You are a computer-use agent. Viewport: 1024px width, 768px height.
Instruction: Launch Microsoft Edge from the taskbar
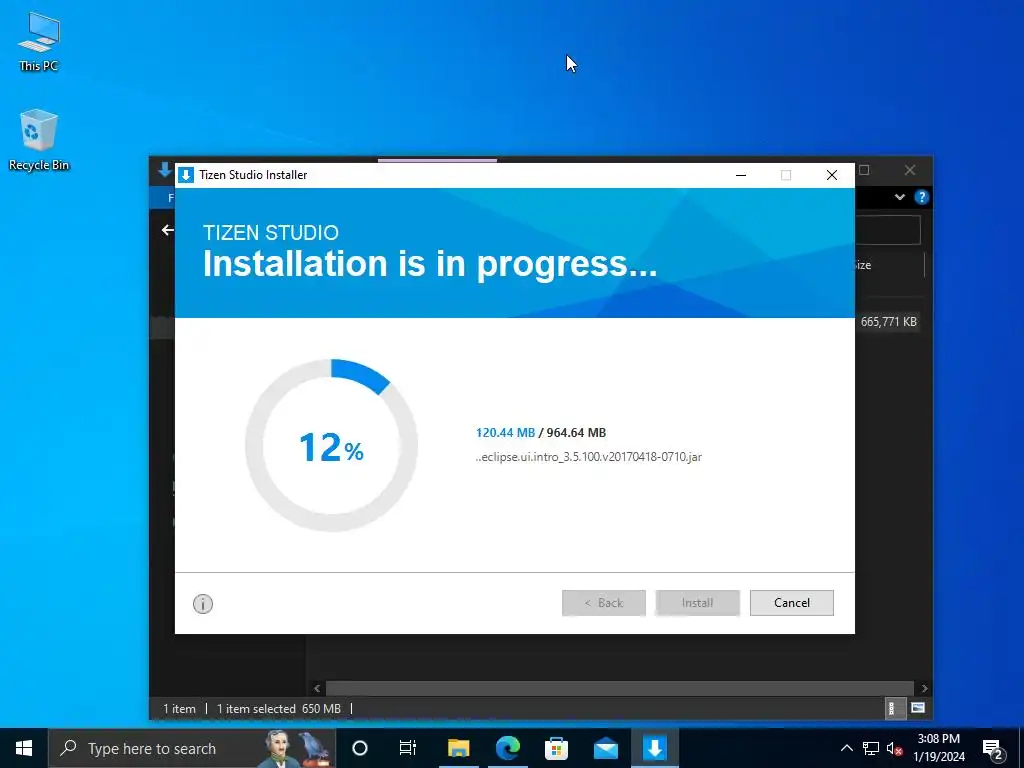(507, 748)
